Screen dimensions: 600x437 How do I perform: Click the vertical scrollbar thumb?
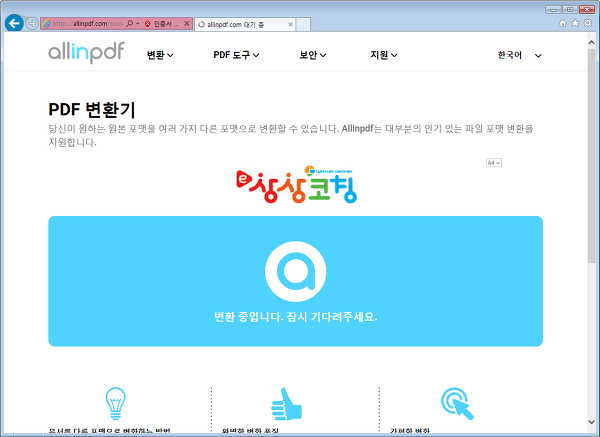(591, 155)
